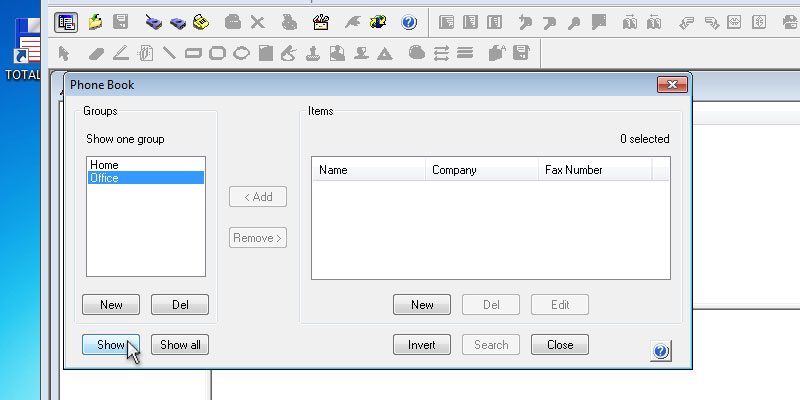
Task: Select the Office group in the list
Action: 104,178
